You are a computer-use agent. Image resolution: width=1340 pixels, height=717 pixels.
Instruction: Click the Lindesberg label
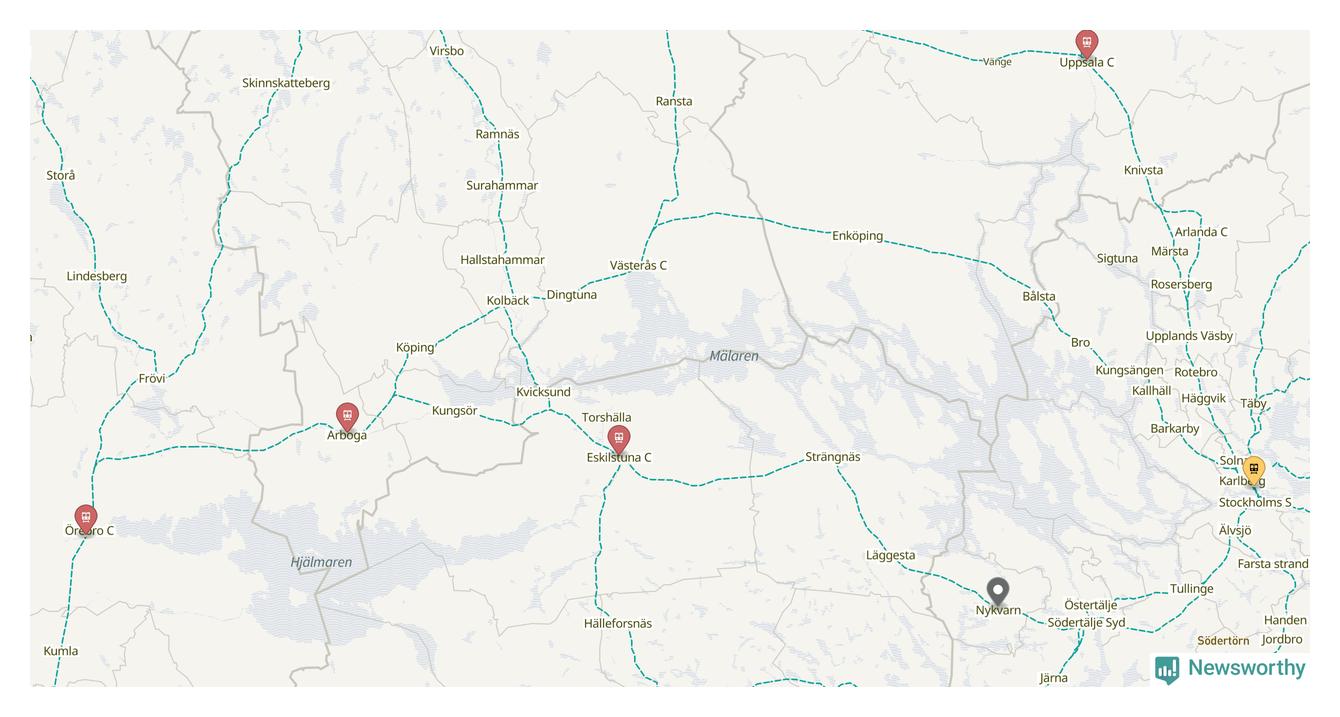click(97, 276)
